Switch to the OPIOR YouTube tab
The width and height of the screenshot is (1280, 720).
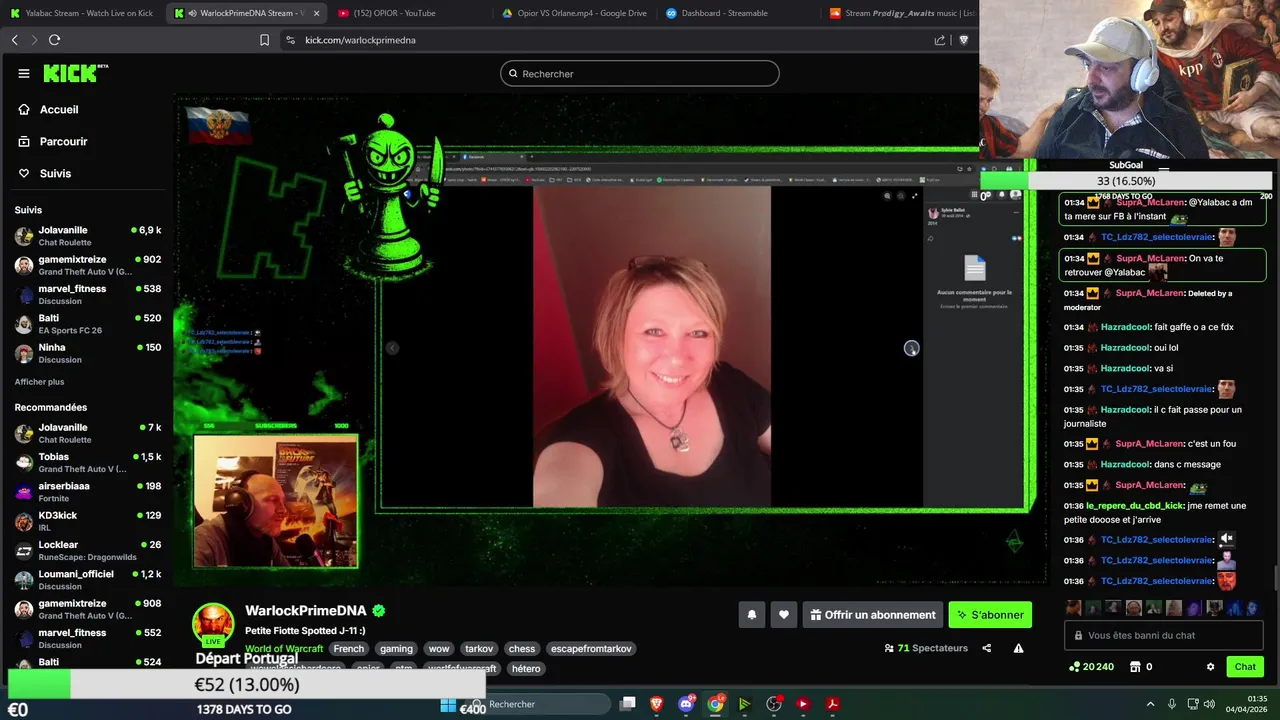tap(400, 13)
